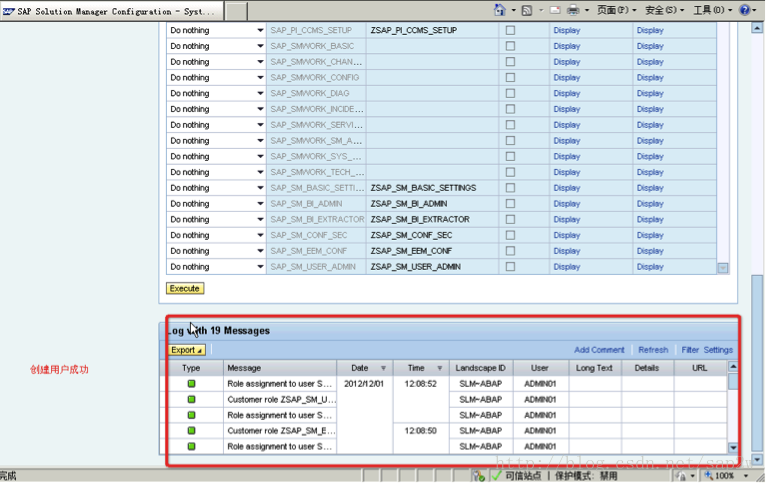
Task: Click the trusted sites green checkmark icon
Action: (x=497, y=476)
